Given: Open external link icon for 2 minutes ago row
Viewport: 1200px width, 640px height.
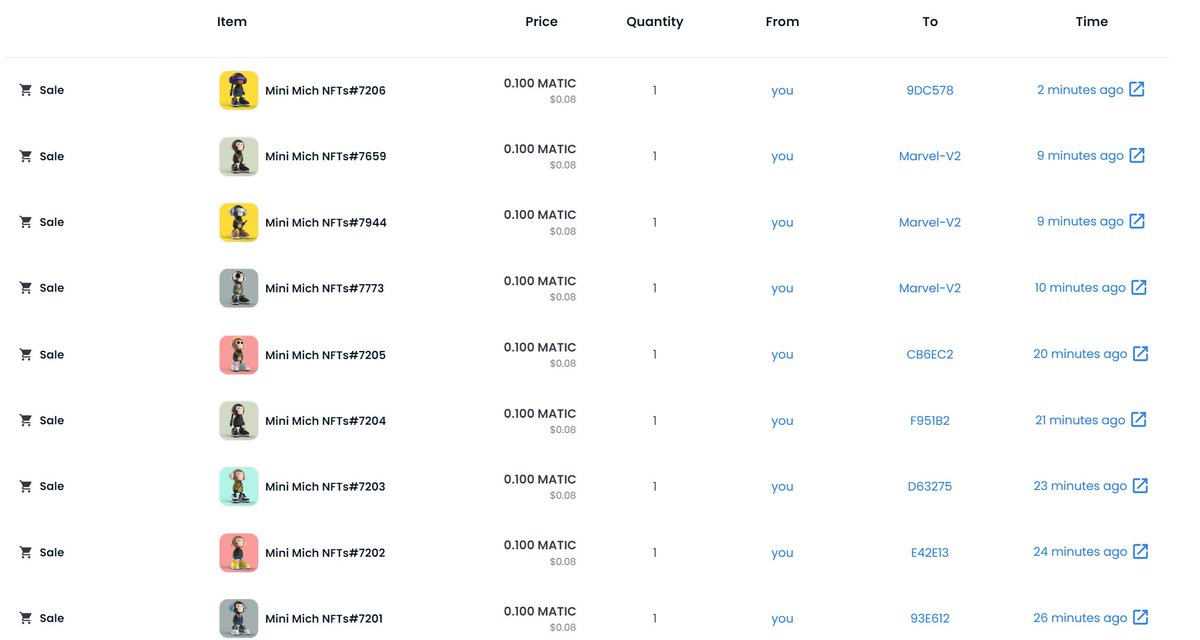Looking at the screenshot, I should [x=1137, y=89].
